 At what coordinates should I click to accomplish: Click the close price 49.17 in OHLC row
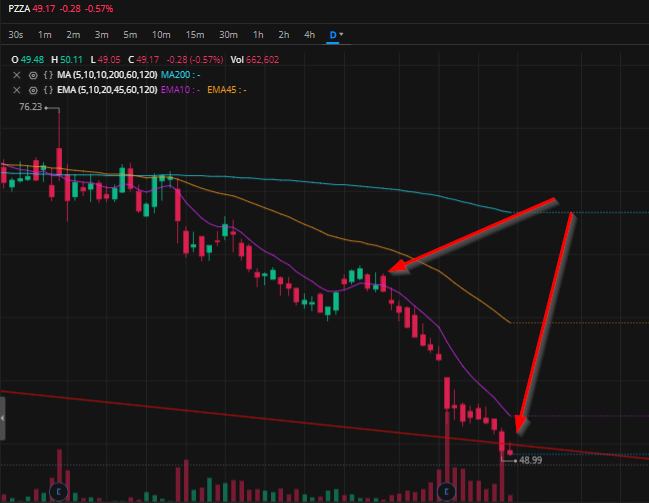[148, 60]
